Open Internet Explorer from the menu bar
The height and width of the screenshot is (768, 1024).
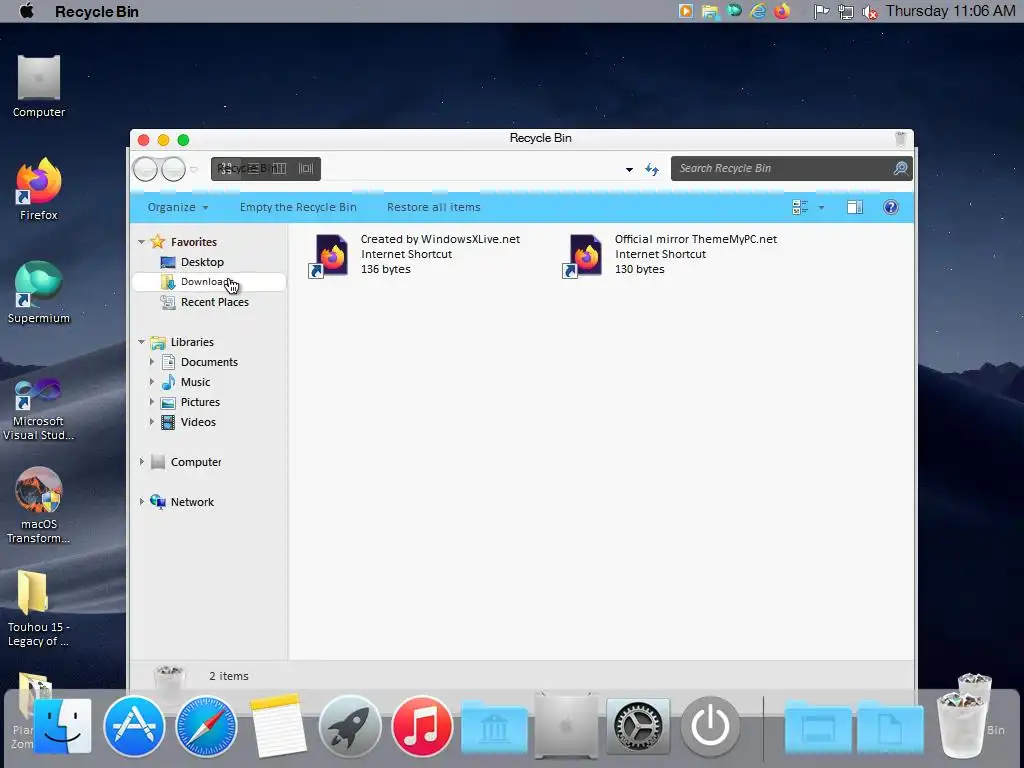[758, 11]
